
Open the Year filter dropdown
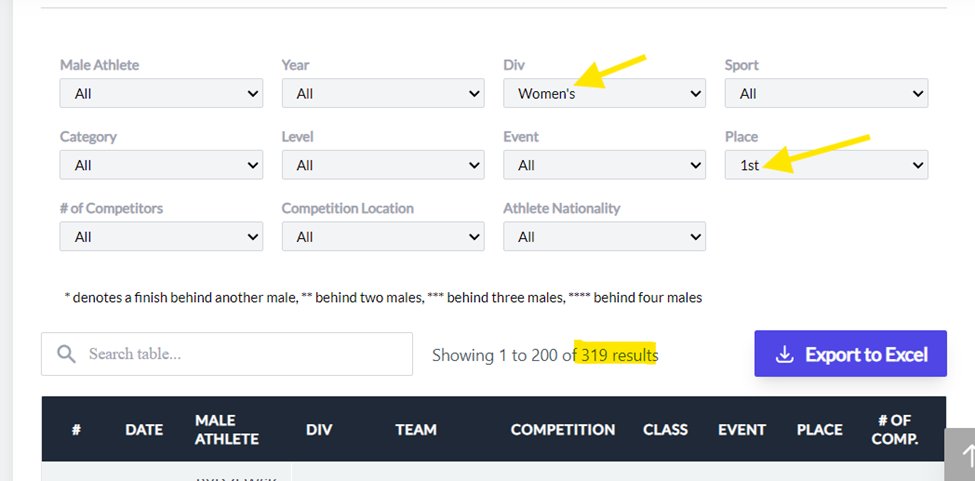(x=383, y=93)
